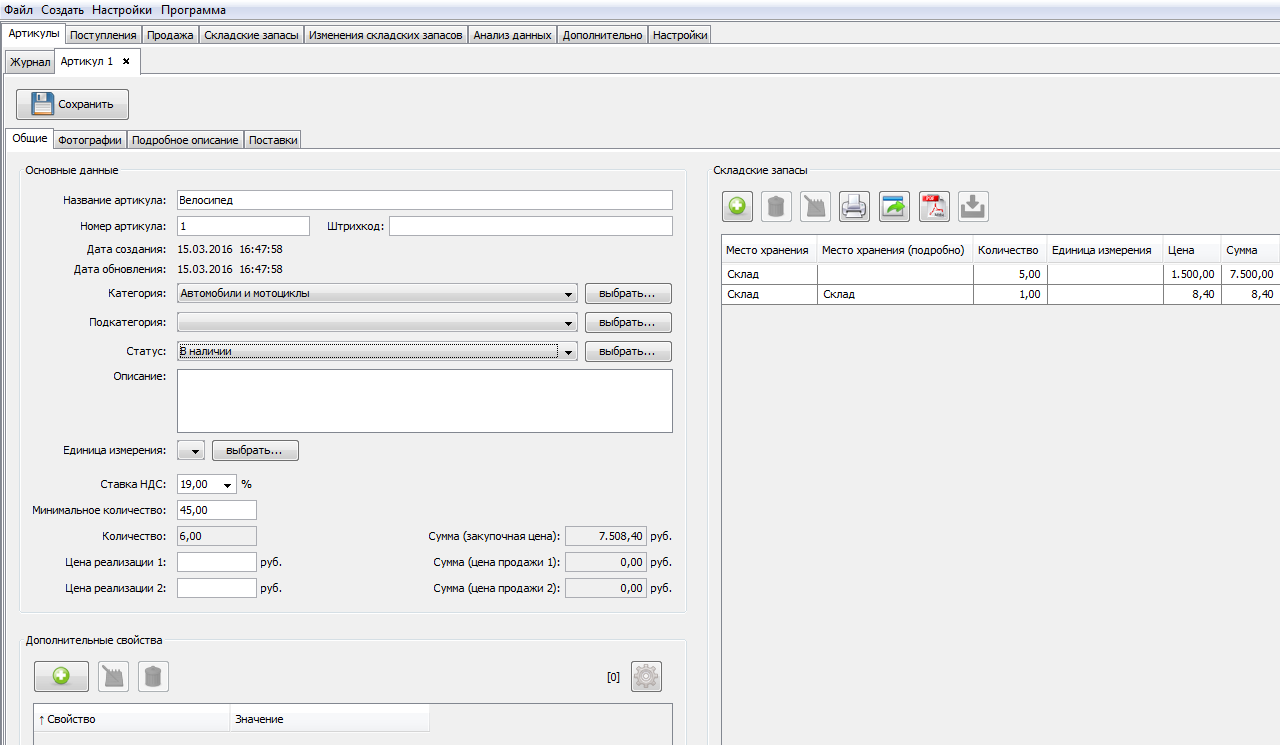Open the Единица измерения dropdown
This screenshot has height=745, width=1280.
pyautogui.click(x=191, y=451)
